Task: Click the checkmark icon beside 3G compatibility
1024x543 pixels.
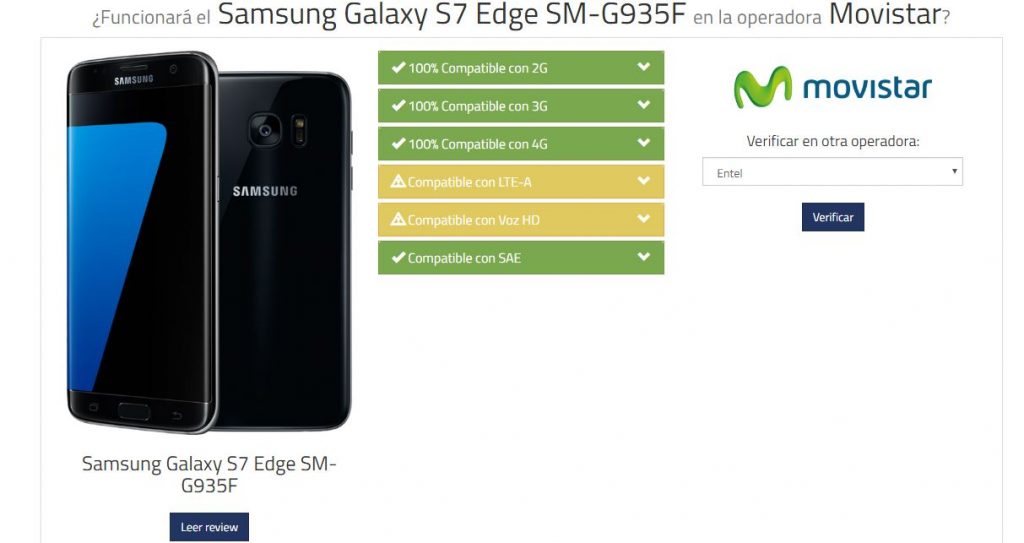Action: (398, 105)
